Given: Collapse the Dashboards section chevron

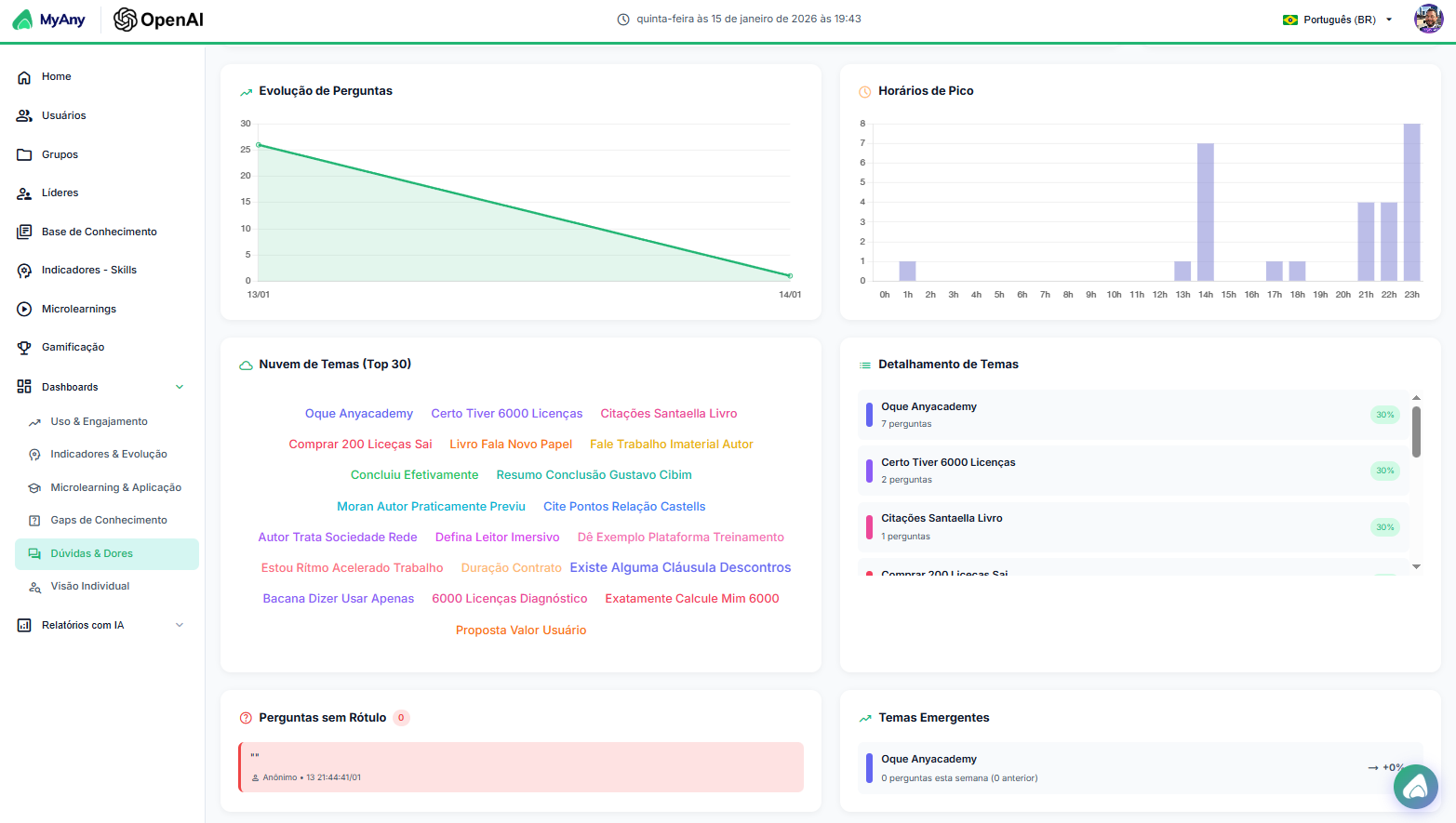Looking at the screenshot, I should coord(180,386).
